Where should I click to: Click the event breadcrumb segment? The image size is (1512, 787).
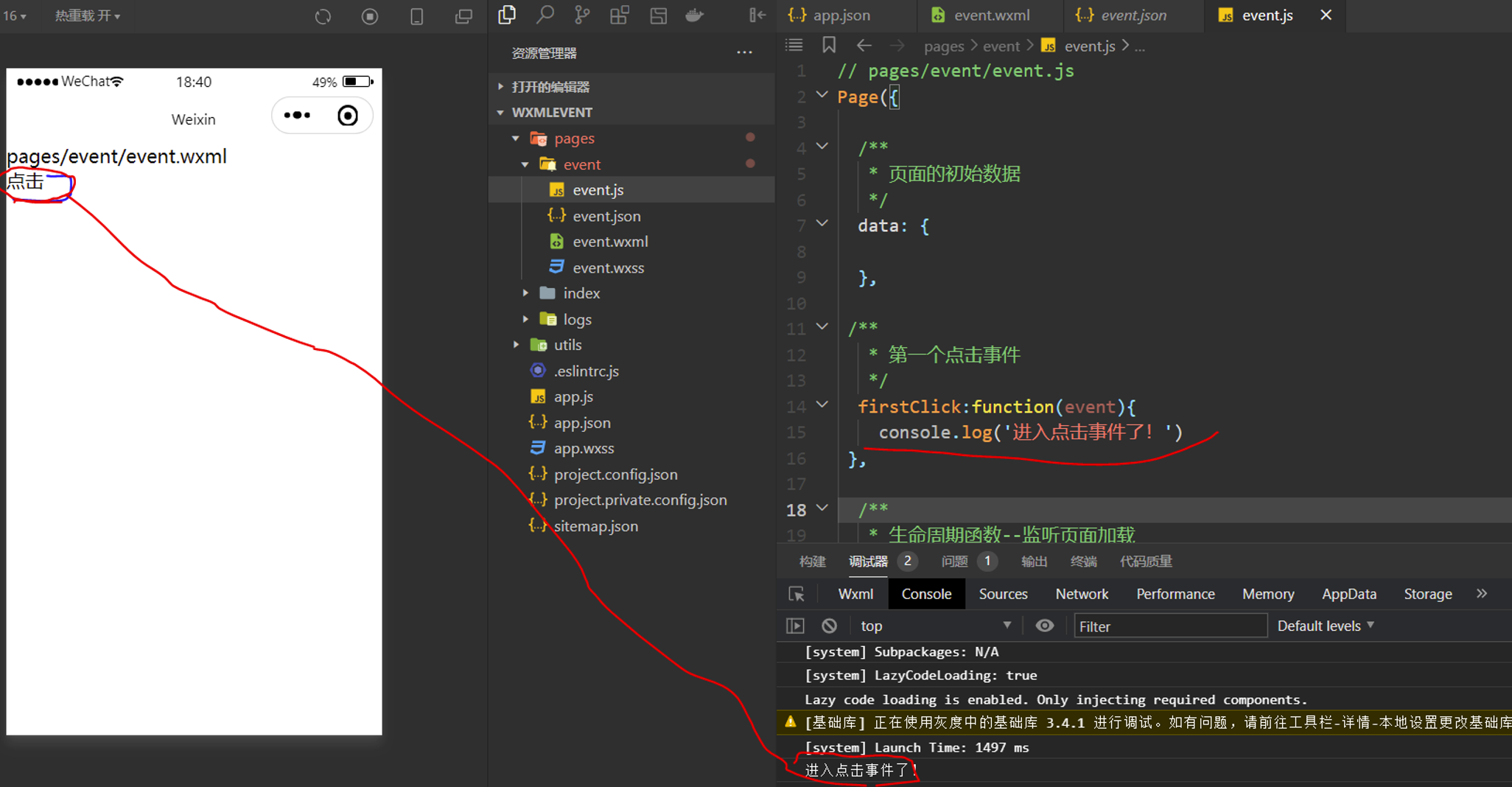coord(1001,46)
